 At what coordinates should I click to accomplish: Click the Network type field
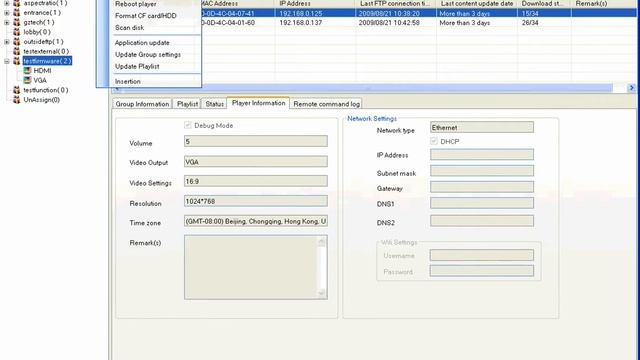(482, 127)
